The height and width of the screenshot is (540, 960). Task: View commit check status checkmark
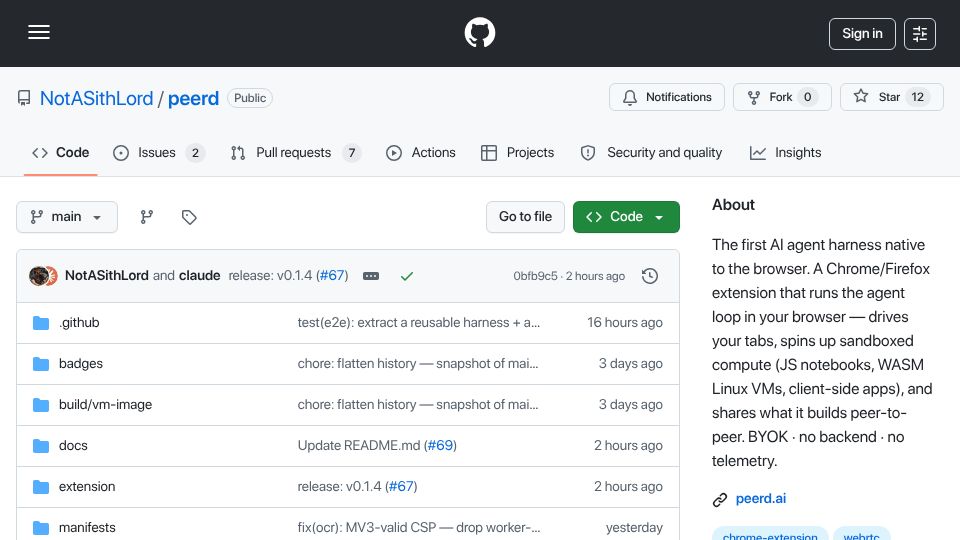(407, 276)
